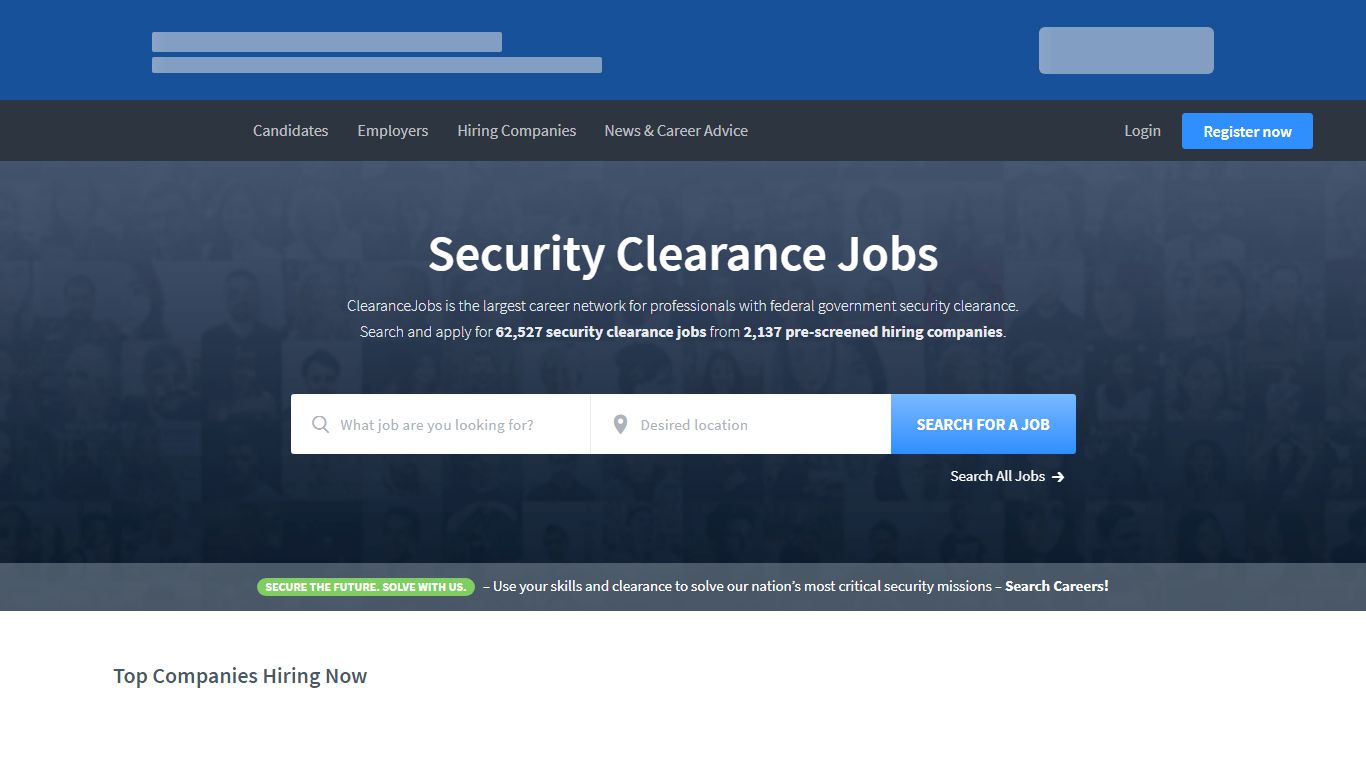Click the blurred button in top banner
The height and width of the screenshot is (768, 1366).
[1126, 50]
